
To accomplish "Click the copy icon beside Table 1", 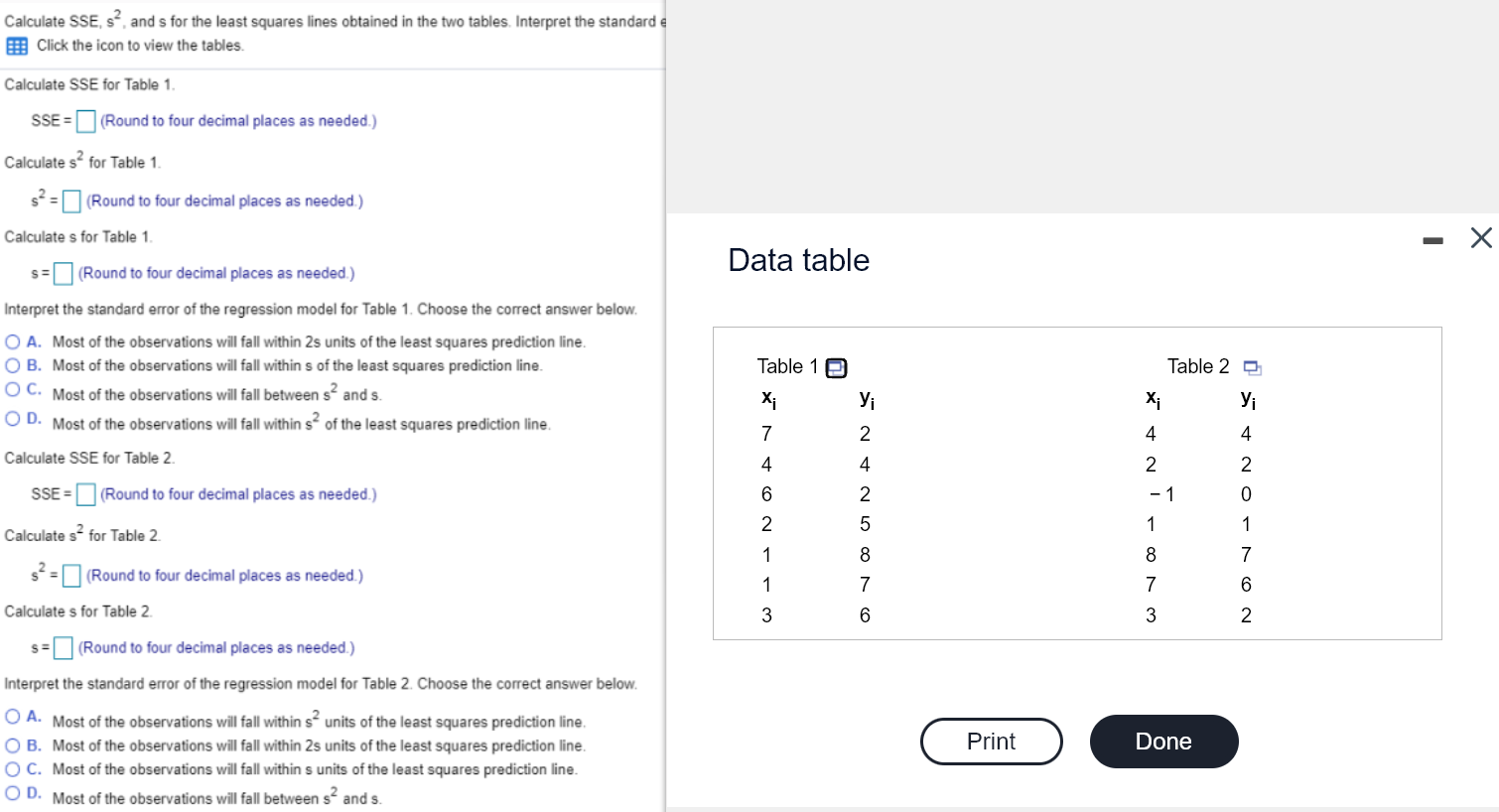I will click(837, 368).
